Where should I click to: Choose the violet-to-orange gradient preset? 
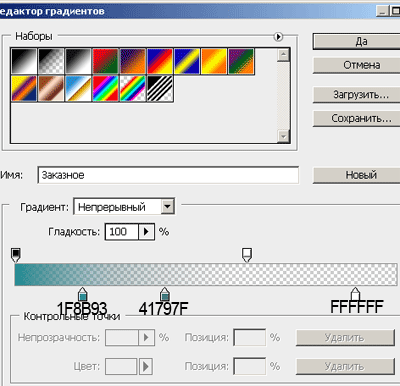coord(133,61)
